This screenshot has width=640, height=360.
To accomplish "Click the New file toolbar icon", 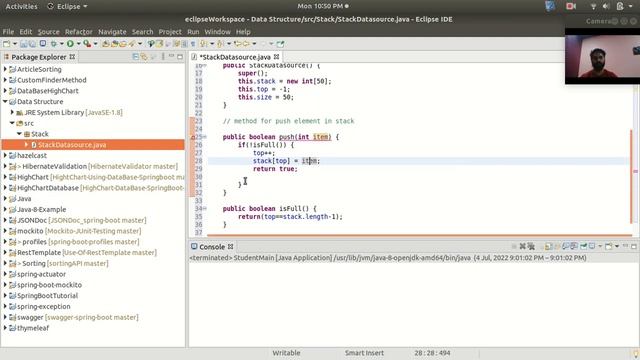I will tap(6, 44).
